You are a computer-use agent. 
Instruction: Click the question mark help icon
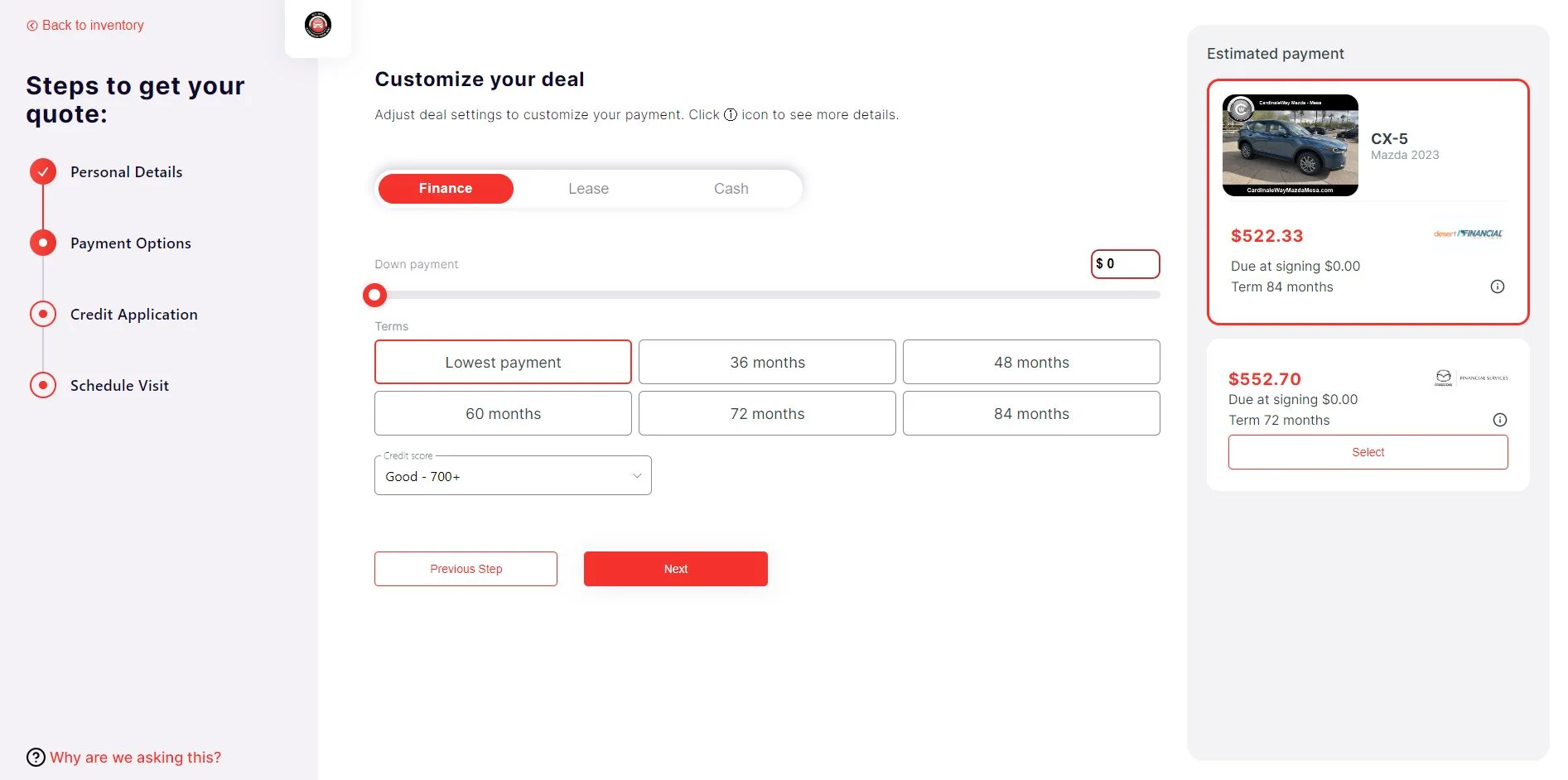click(36, 758)
